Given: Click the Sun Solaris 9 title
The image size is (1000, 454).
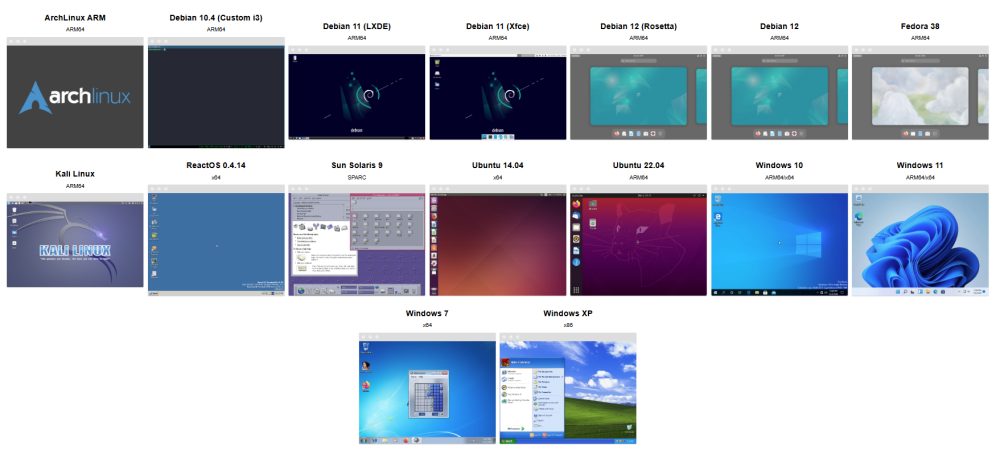Looking at the screenshot, I should tap(357, 165).
